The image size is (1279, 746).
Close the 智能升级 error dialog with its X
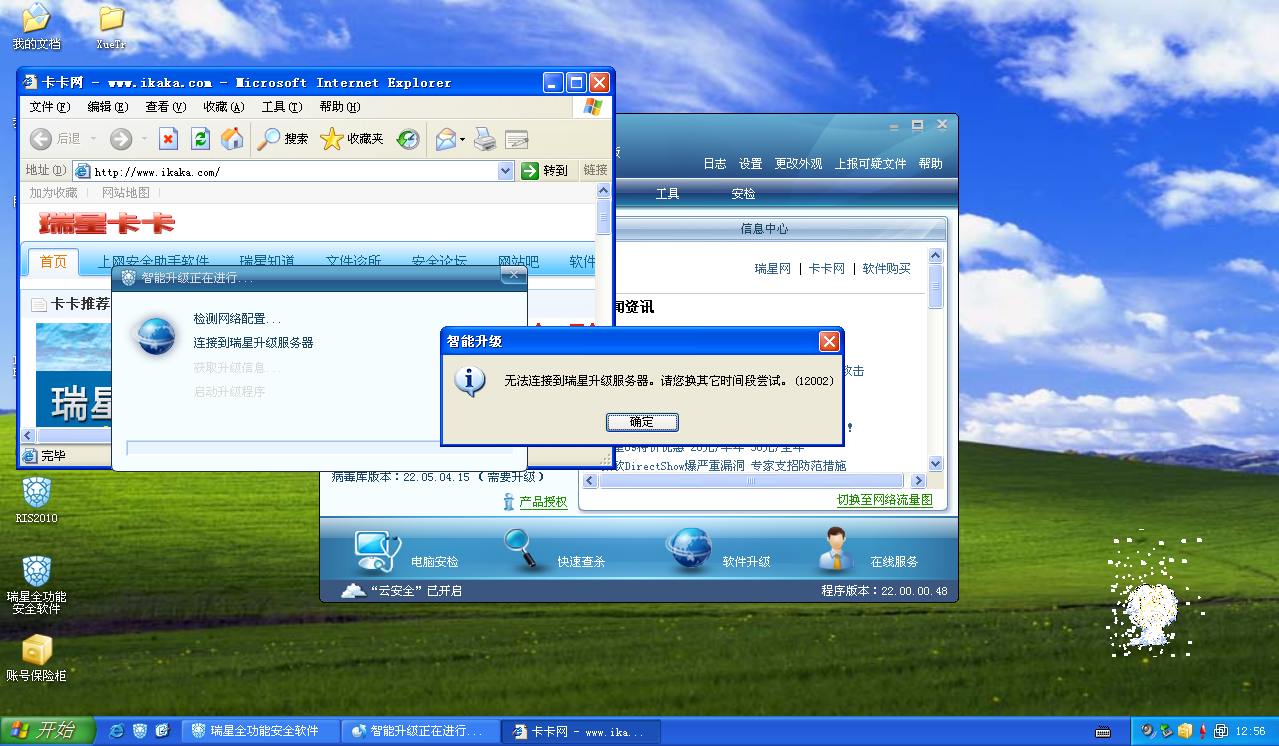click(829, 341)
